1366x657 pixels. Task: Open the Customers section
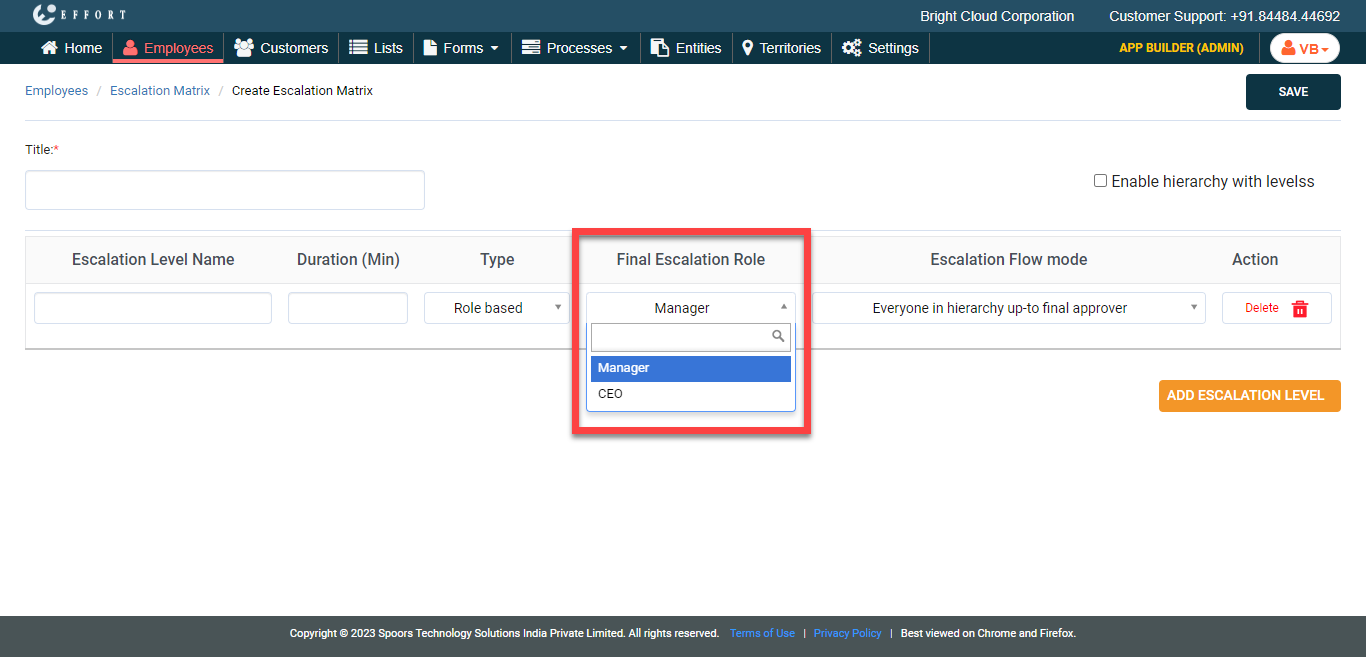pyautogui.click(x=281, y=48)
